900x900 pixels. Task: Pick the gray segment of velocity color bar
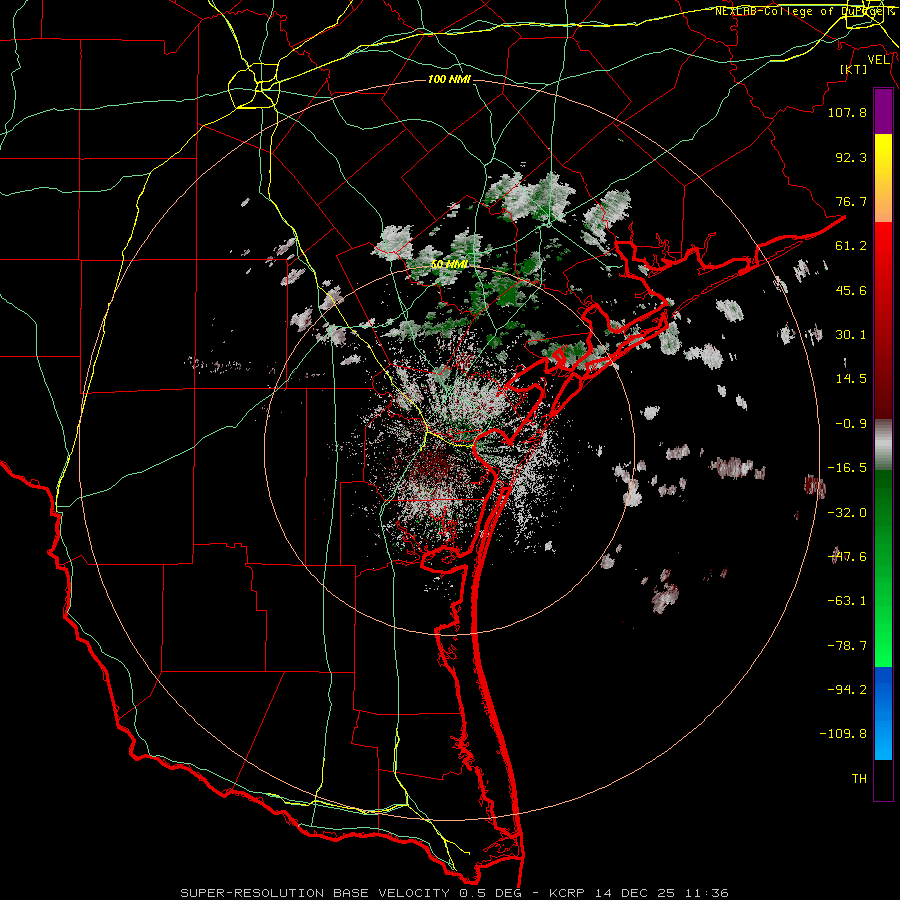tap(883, 445)
